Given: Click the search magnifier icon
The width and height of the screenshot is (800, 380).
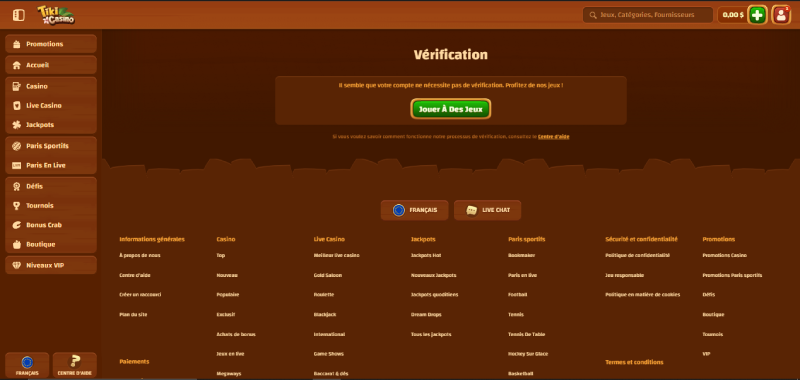Looking at the screenshot, I should click(593, 15).
